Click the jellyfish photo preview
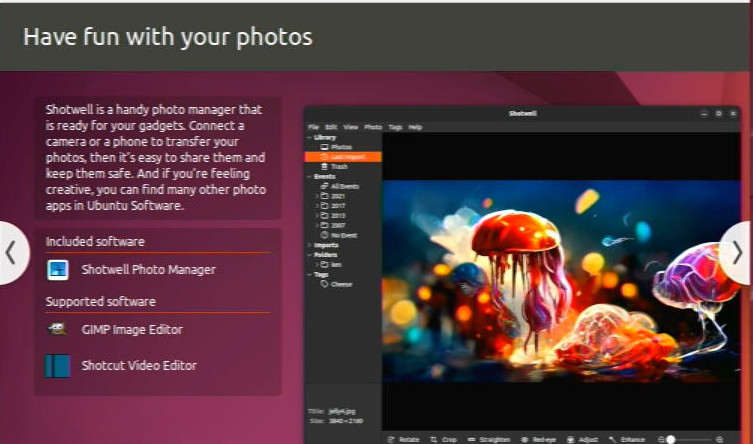The width and height of the screenshot is (753, 444). (560, 280)
